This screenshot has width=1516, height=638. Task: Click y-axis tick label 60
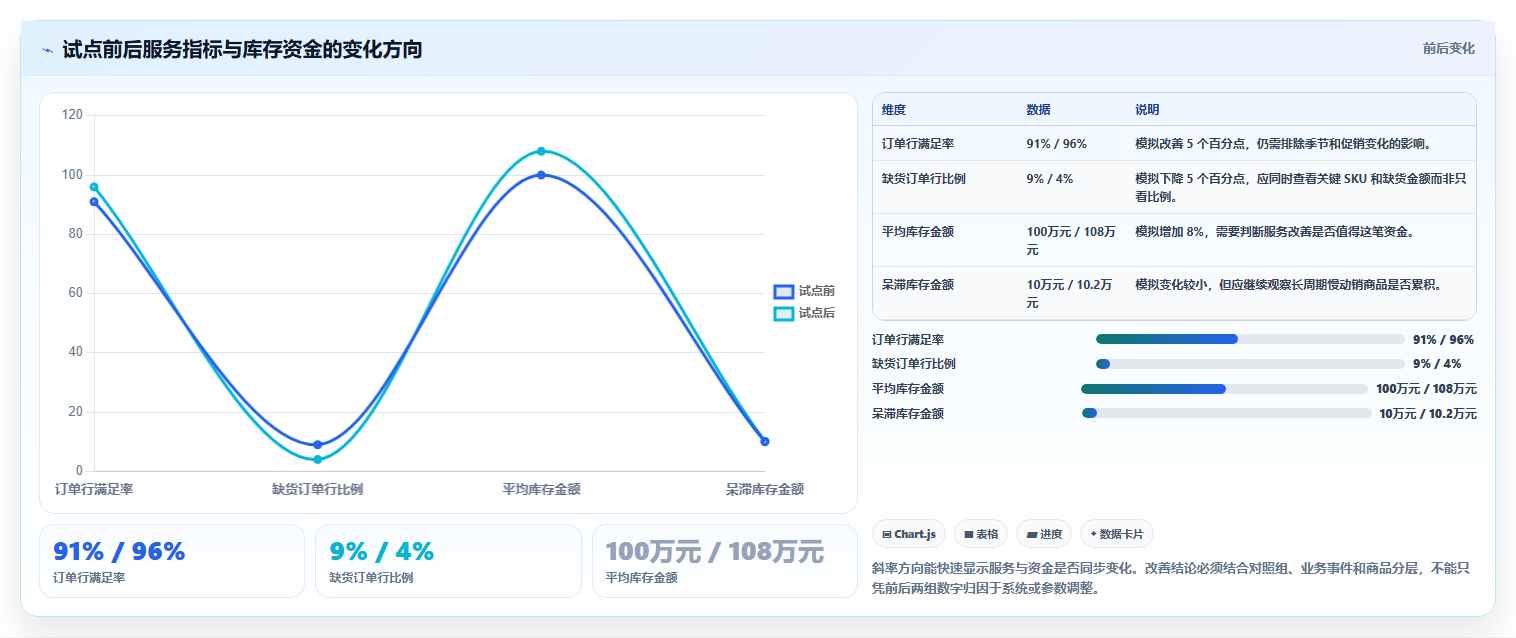[x=76, y=293]
